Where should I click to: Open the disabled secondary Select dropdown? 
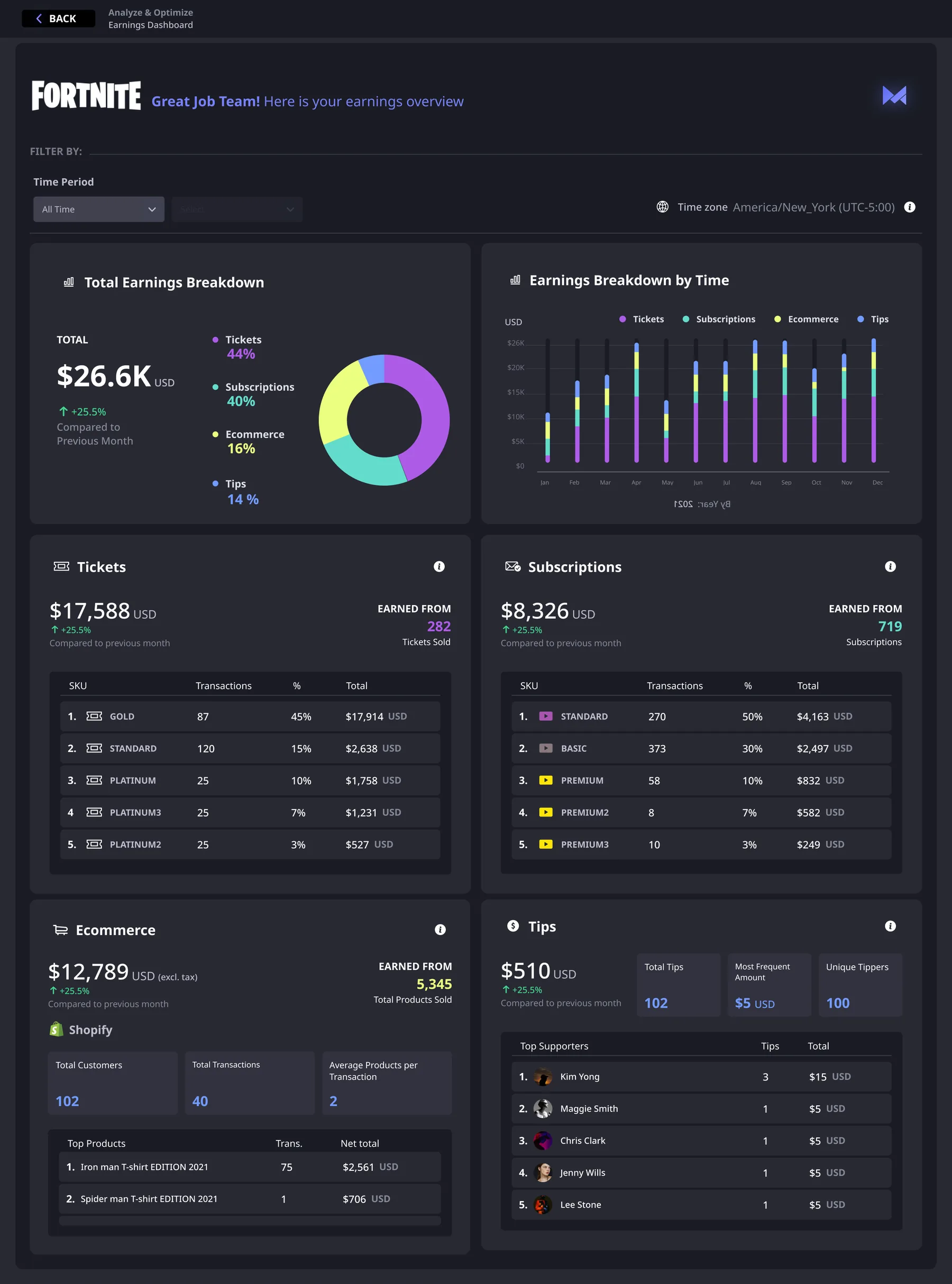click(237, 209)
